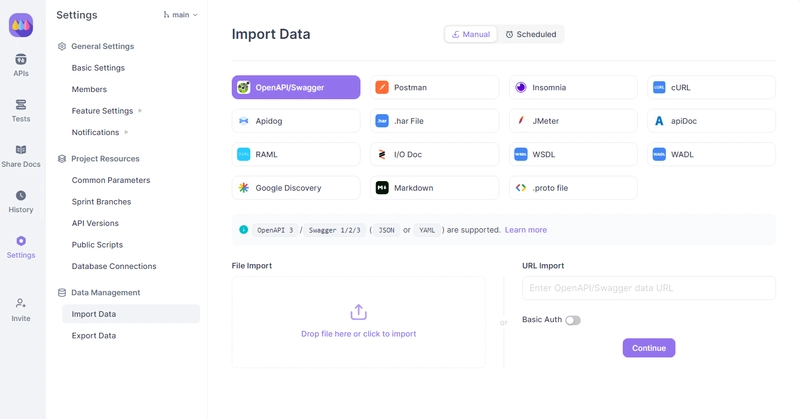
Task: Open the APIs section in sidebar
Action: [x=21, y=60]
